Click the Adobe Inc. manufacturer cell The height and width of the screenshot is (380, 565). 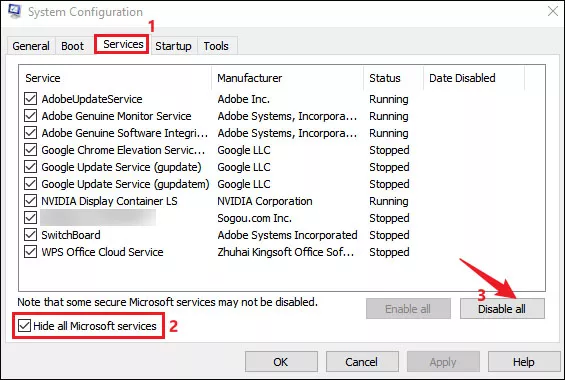tap(244, 99)
